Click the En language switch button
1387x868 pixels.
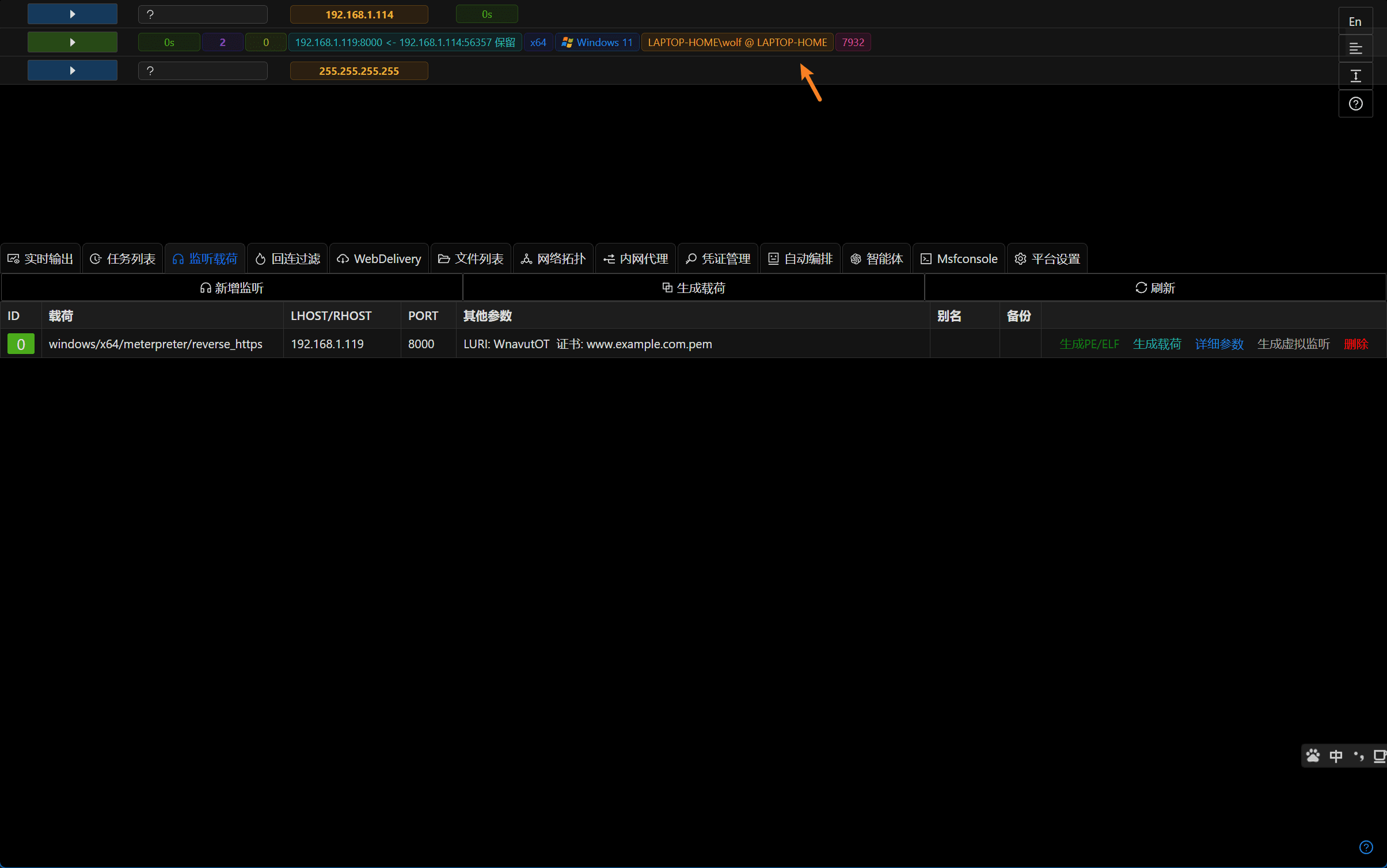coord(1355,22)
